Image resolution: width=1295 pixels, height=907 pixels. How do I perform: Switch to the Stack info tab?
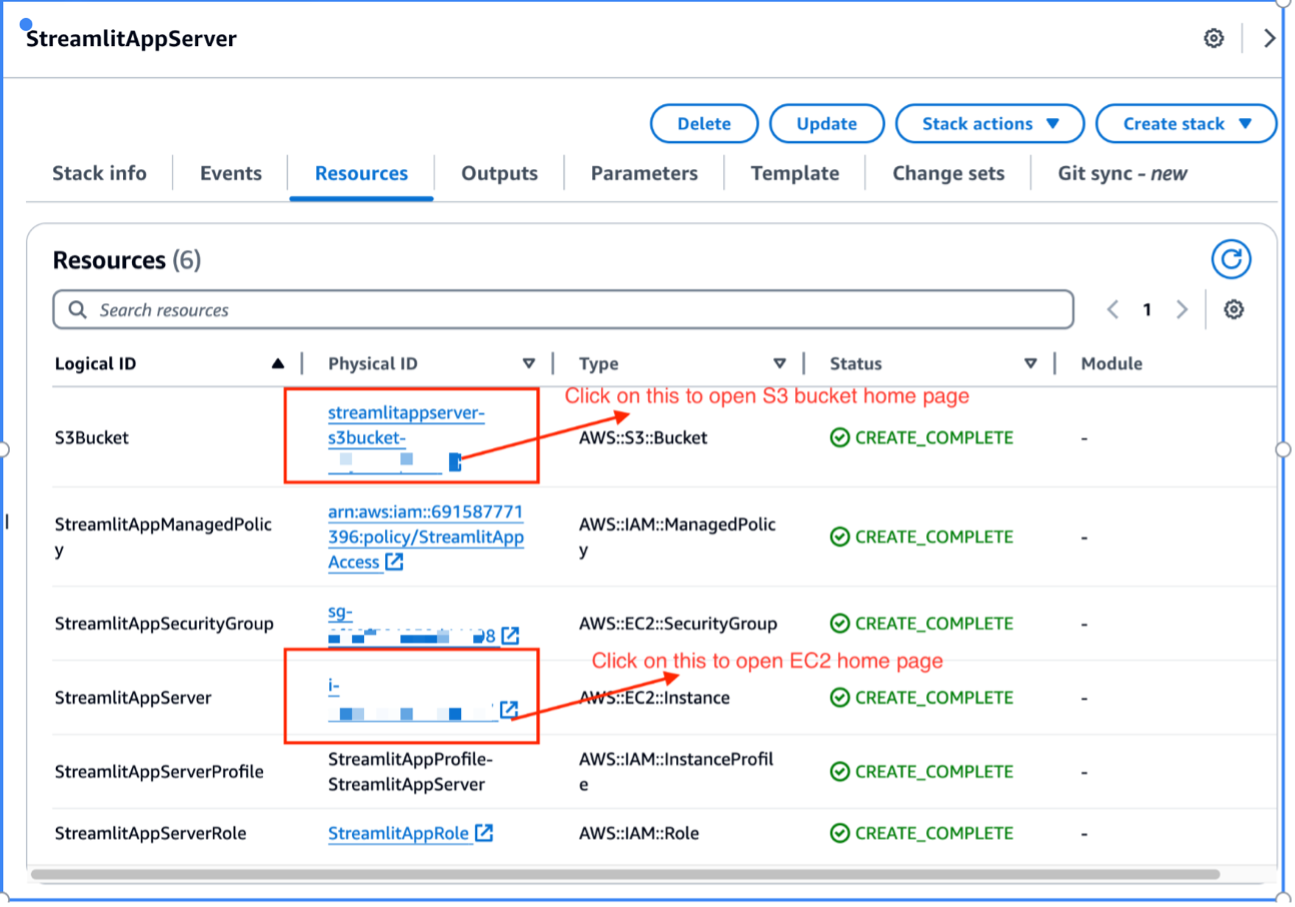(99, 173)
